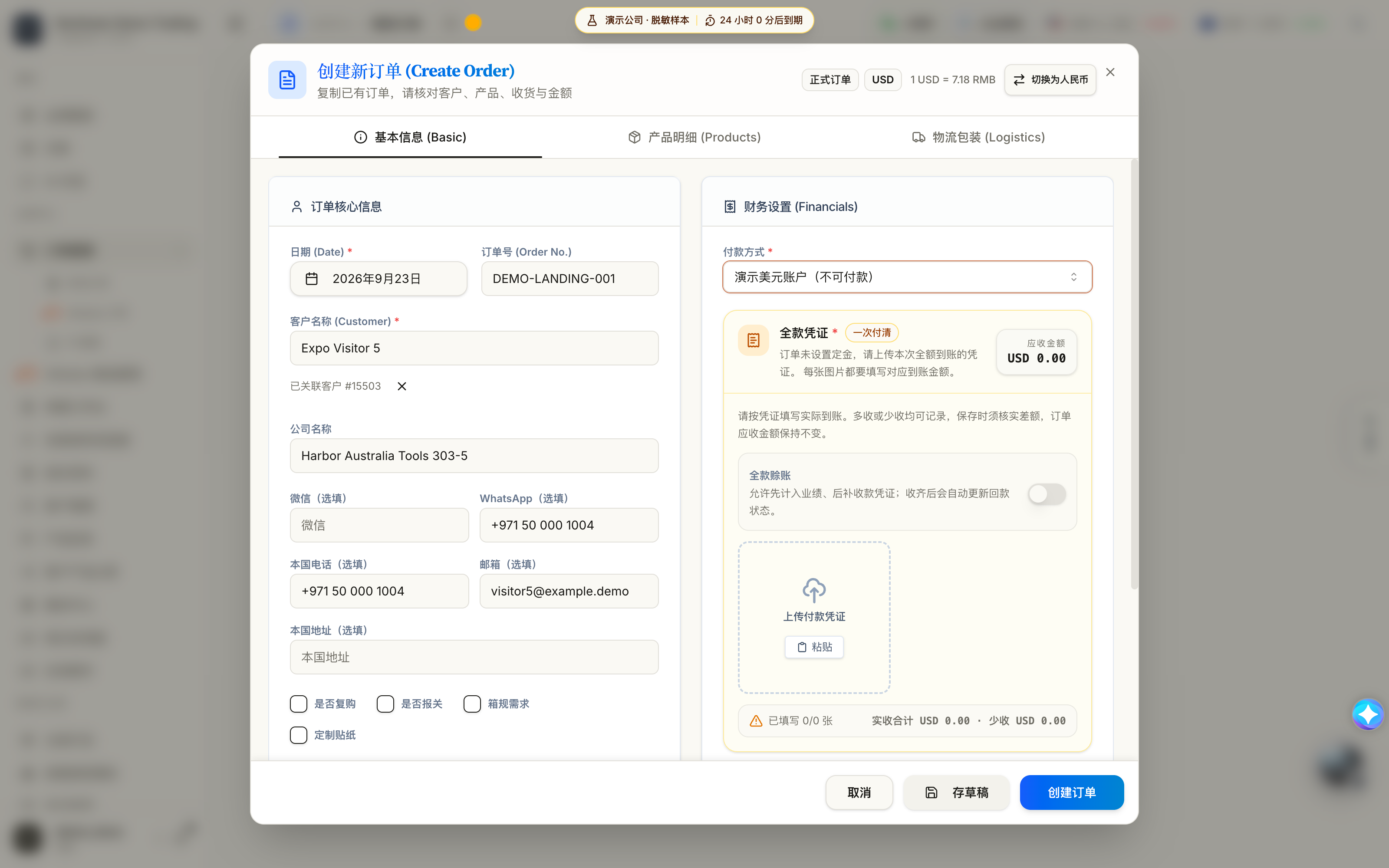Click the 应收金额 USD 0.00 box
This screenshot has width=1389, height=868.
point(1036,352)
